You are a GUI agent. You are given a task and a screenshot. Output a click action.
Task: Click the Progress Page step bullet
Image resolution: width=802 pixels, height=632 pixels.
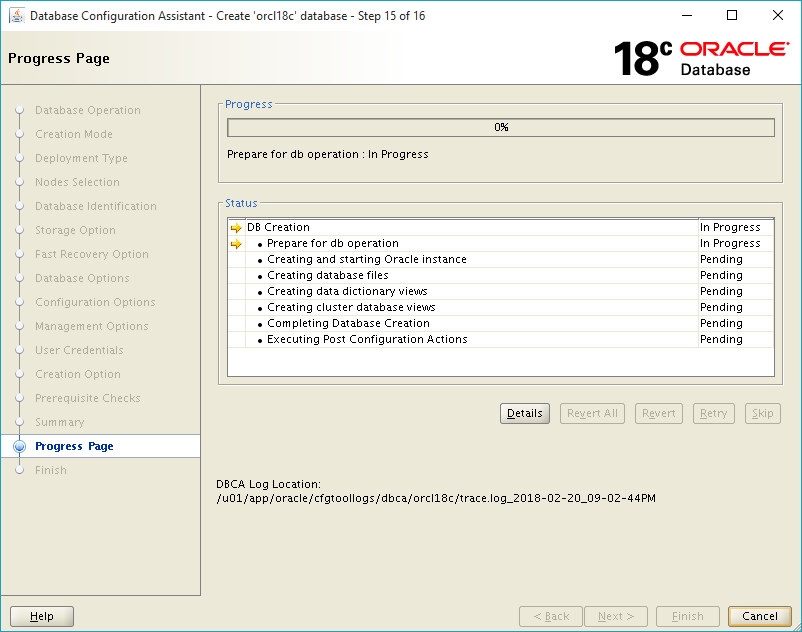pyautogui.click(x=19, y=446)
